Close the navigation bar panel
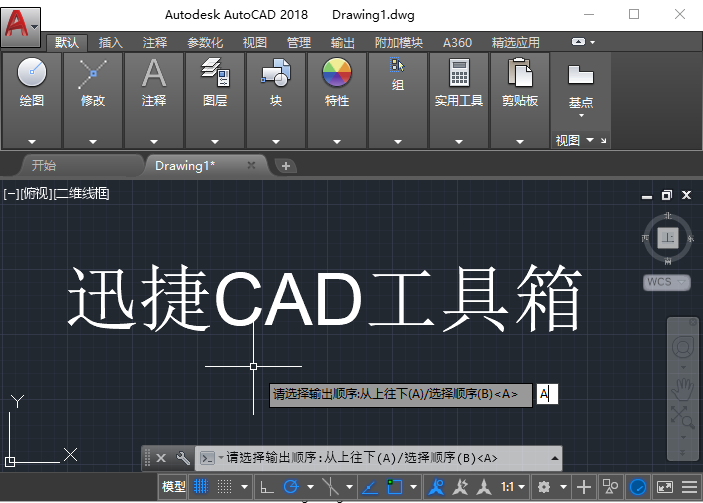This screenshot has width=703, height=503. click(x=693, y=322)
